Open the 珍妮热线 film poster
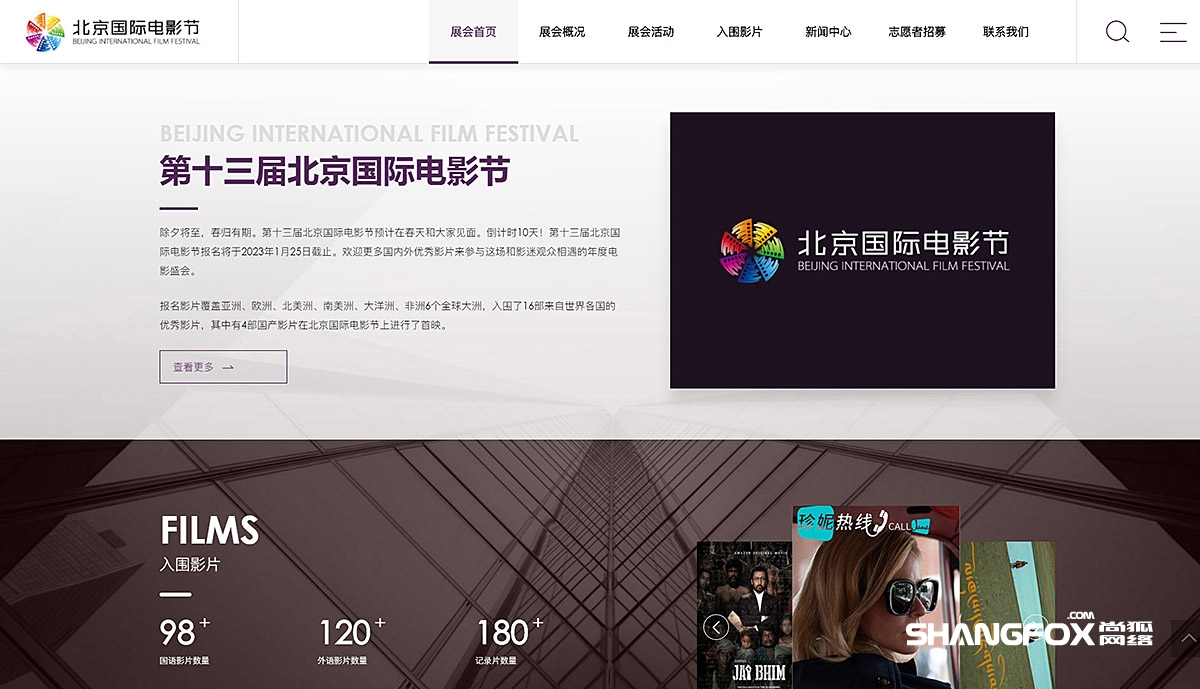The height and width of the screenshot is (689, 1200). (x=876, y=597)
